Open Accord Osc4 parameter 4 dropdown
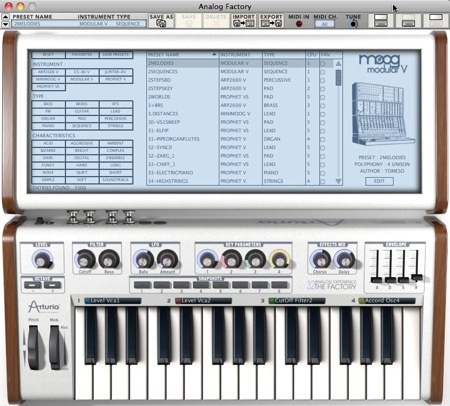Viewport: 450px width, 406px height. 387,301
